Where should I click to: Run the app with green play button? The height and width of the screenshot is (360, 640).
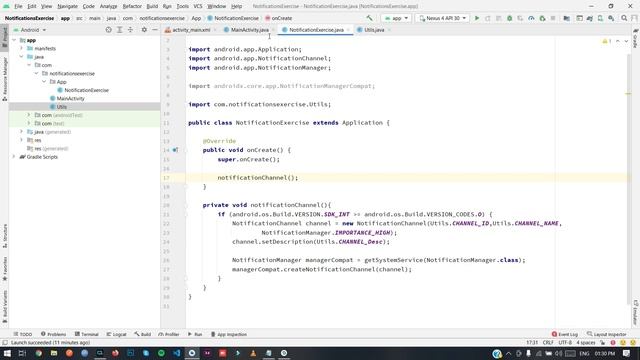coord(476,18)
